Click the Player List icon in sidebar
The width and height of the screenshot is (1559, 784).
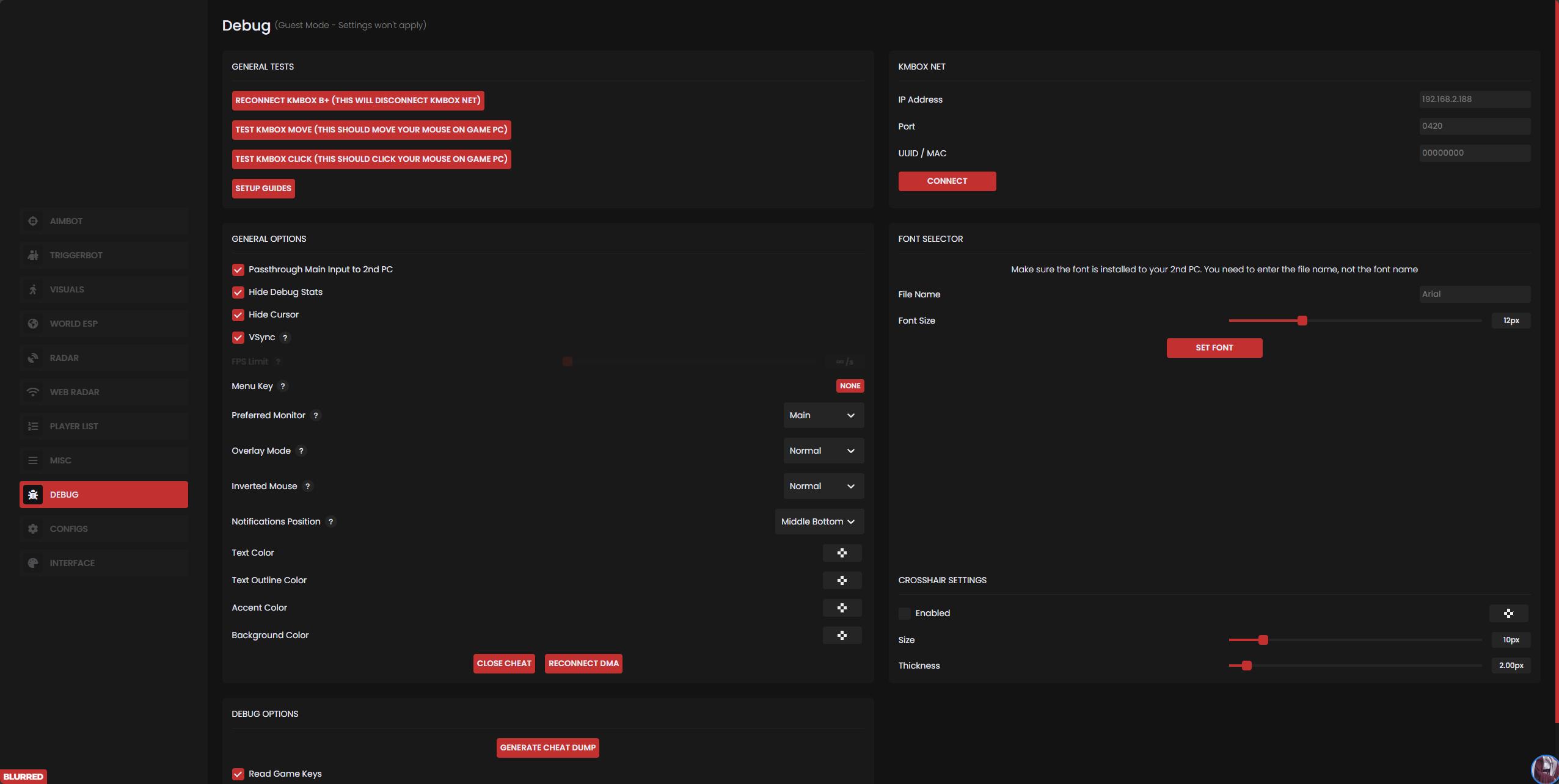tap(33, 426)
